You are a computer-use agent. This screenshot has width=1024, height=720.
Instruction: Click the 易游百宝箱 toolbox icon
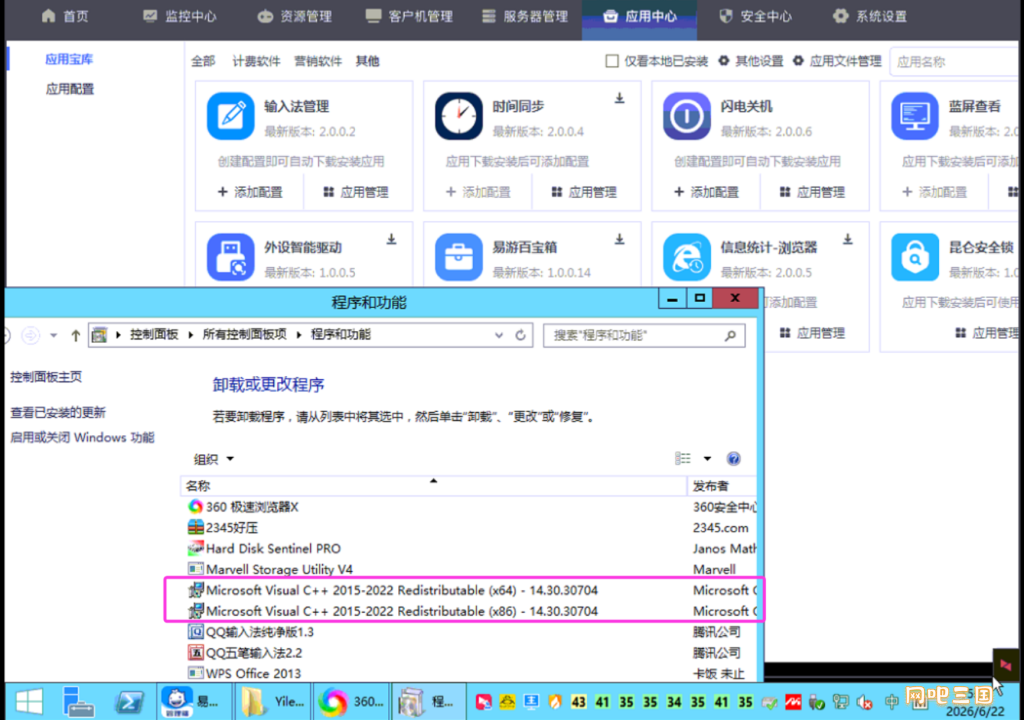(x=458, y=257)
